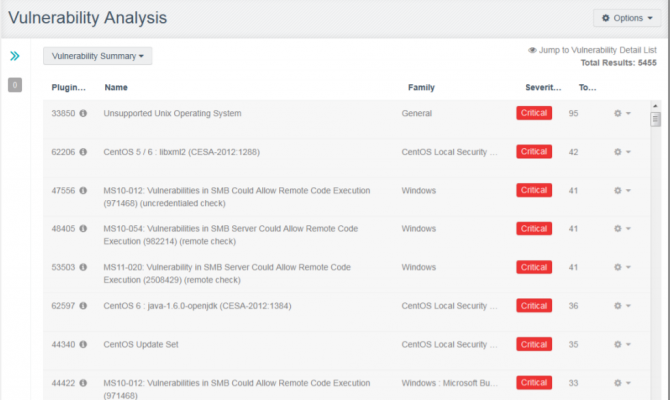Image resolution: width=670 pixels, height=400 pixels.
Task: Sort by the Name column header
Action: 116,88
